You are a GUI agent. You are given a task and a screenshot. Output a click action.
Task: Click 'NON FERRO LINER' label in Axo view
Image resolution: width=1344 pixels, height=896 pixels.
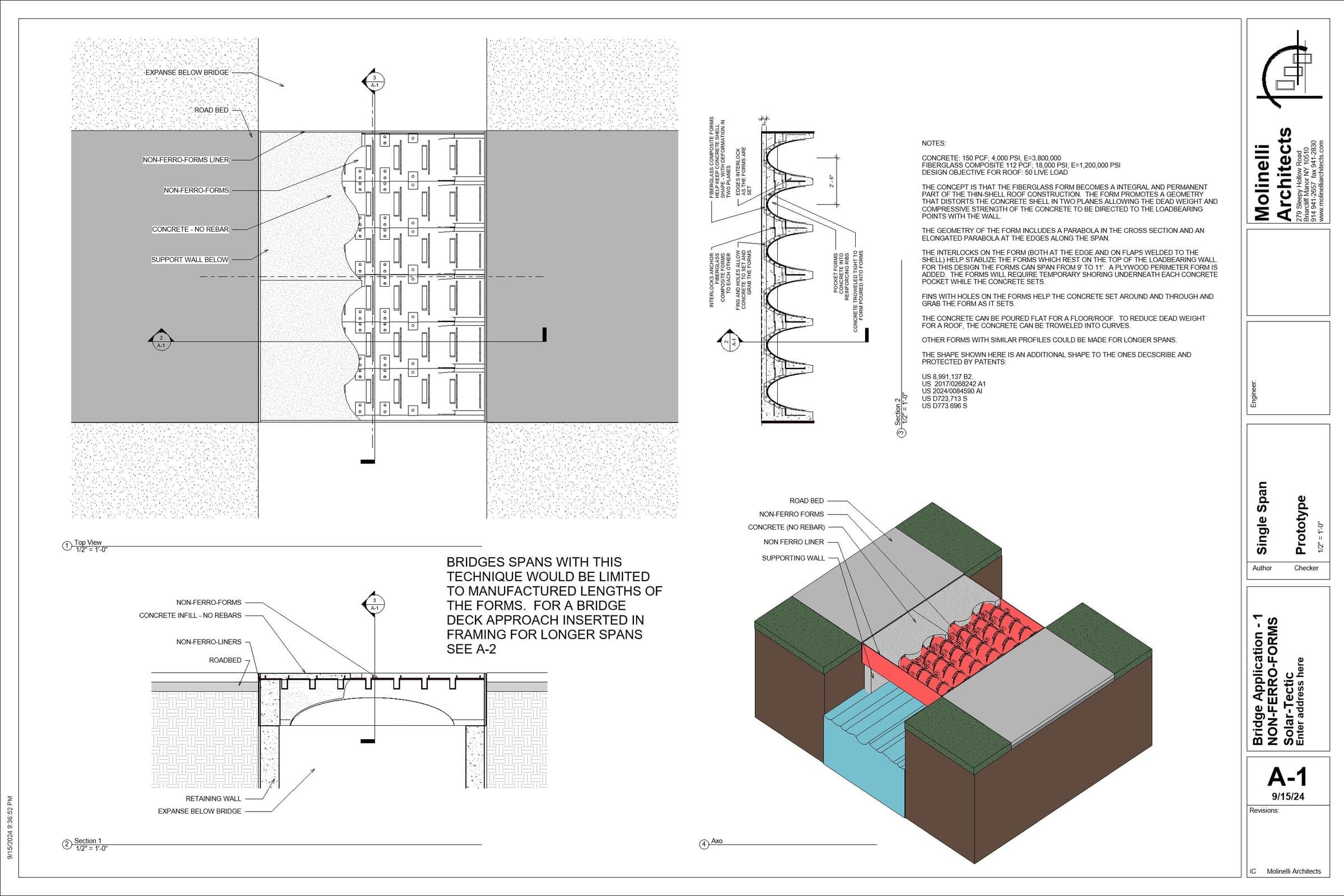[x=794, y=542]
